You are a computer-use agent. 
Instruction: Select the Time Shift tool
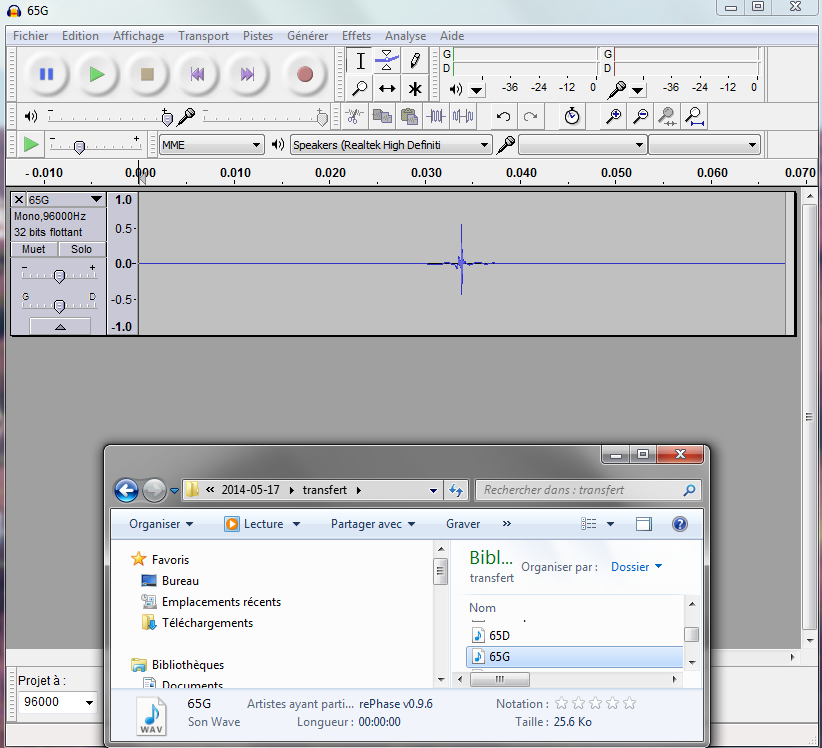[387, 89]
